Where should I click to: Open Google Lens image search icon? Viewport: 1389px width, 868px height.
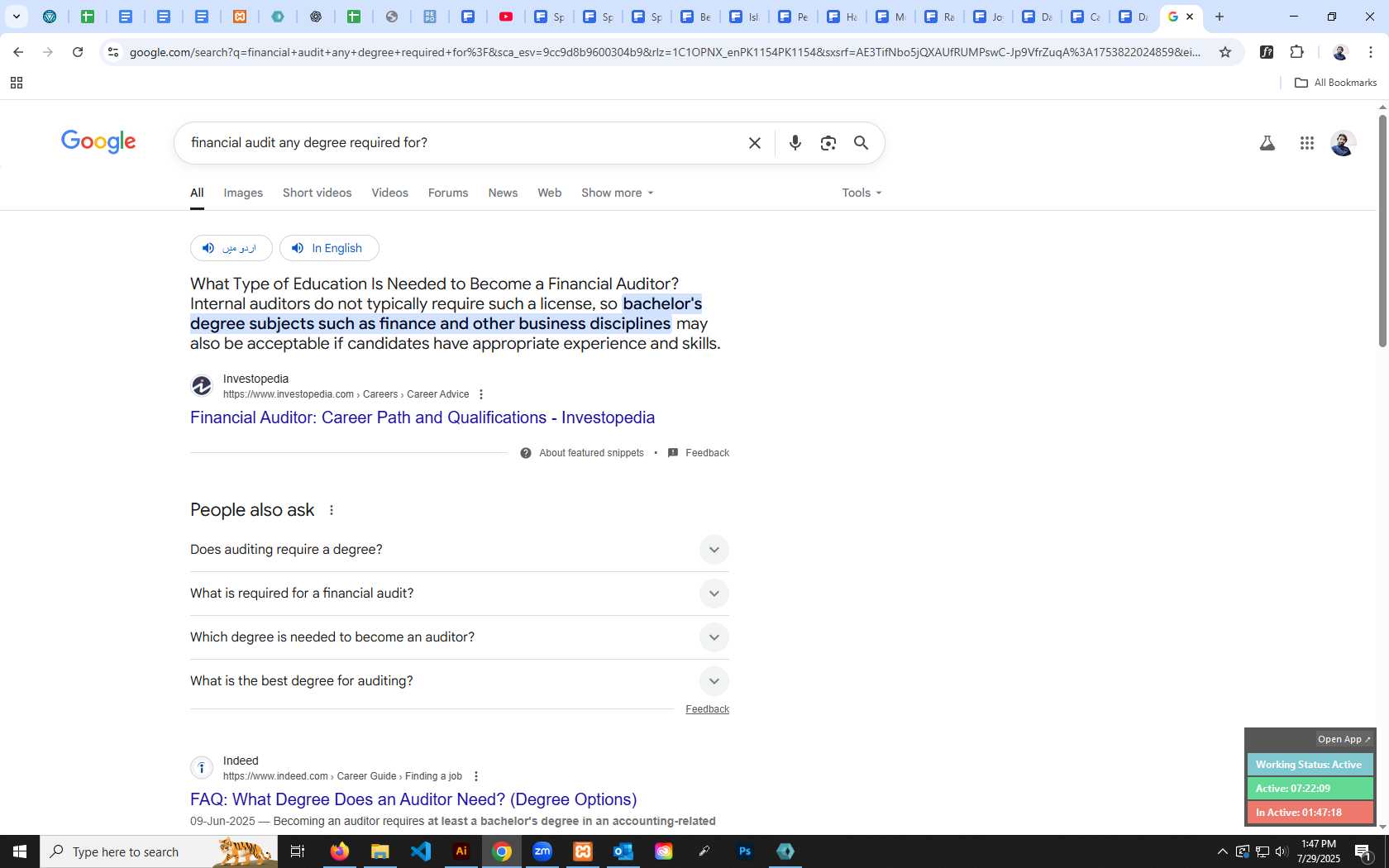click(x=828, y=143)
